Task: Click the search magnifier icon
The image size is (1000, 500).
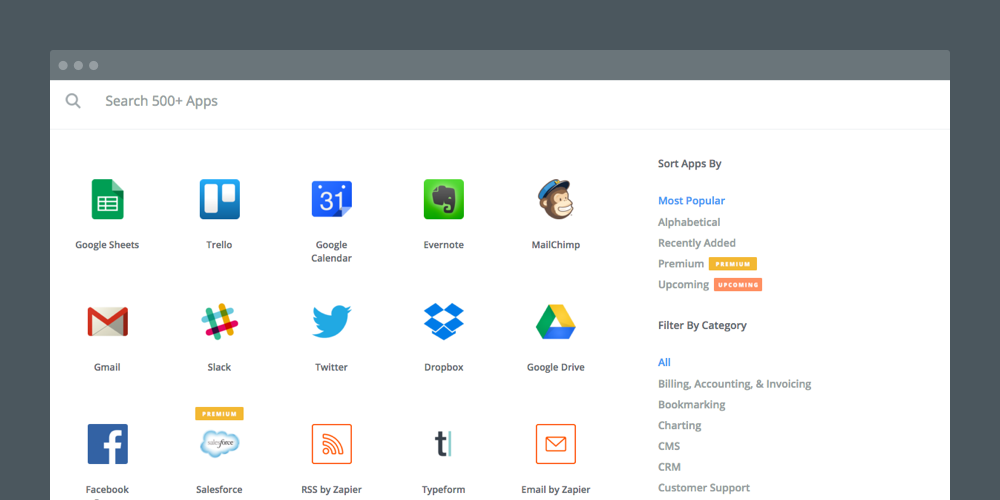Action: 73,101
